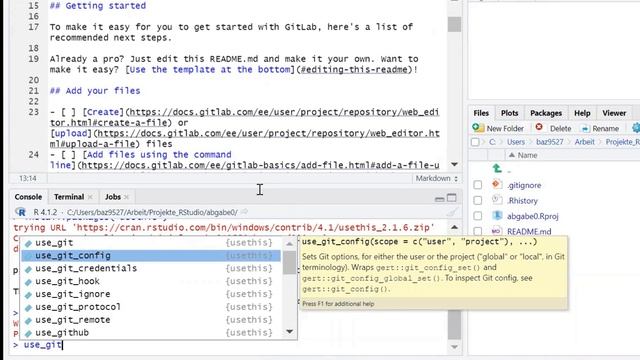Click the Delete button label
The height and width of the screenshot is (360, 640).
[x=560, y=129]
